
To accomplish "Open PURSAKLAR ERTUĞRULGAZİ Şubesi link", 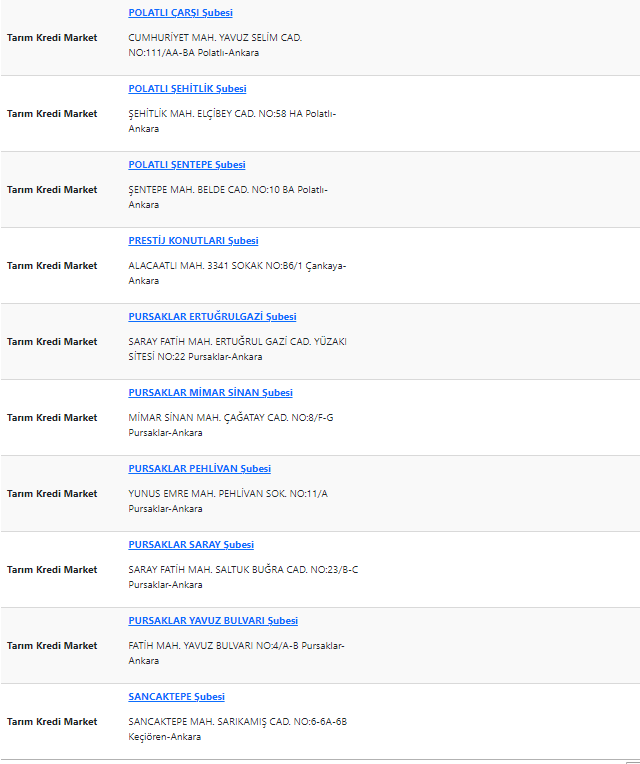I will [x=212, y=317].
